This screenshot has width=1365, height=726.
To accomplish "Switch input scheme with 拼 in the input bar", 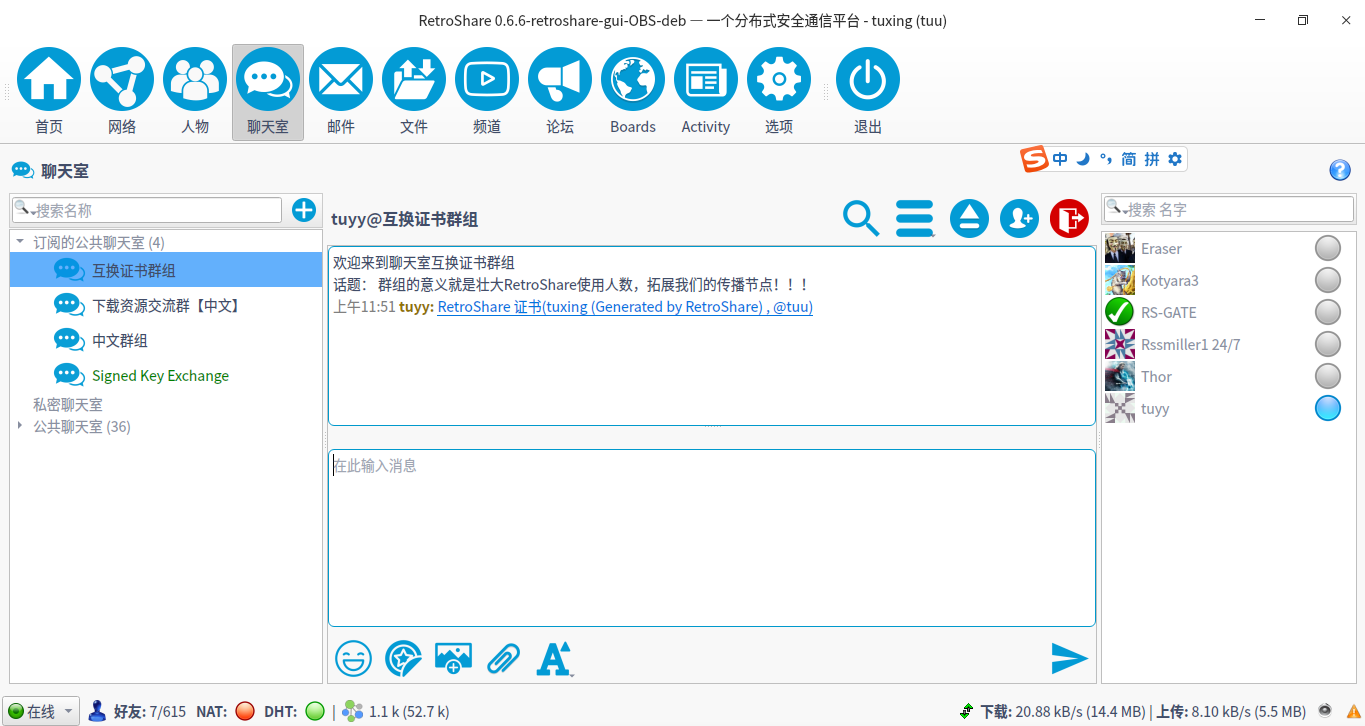I will (x=1152, y=159).
